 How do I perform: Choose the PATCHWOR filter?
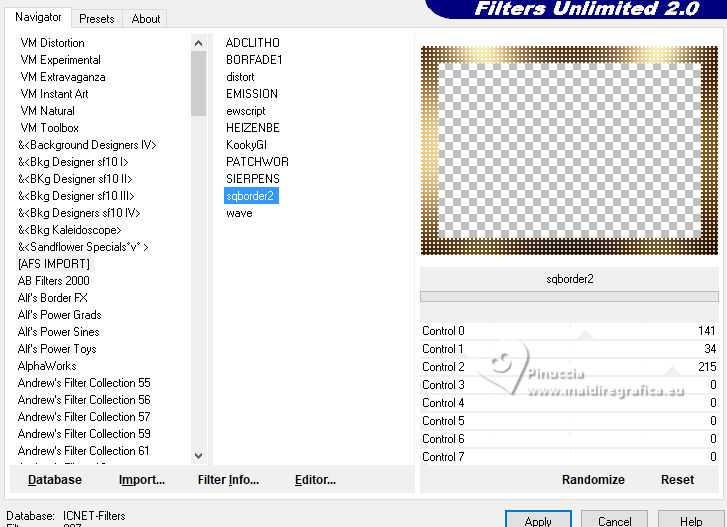tap(257, 162)
